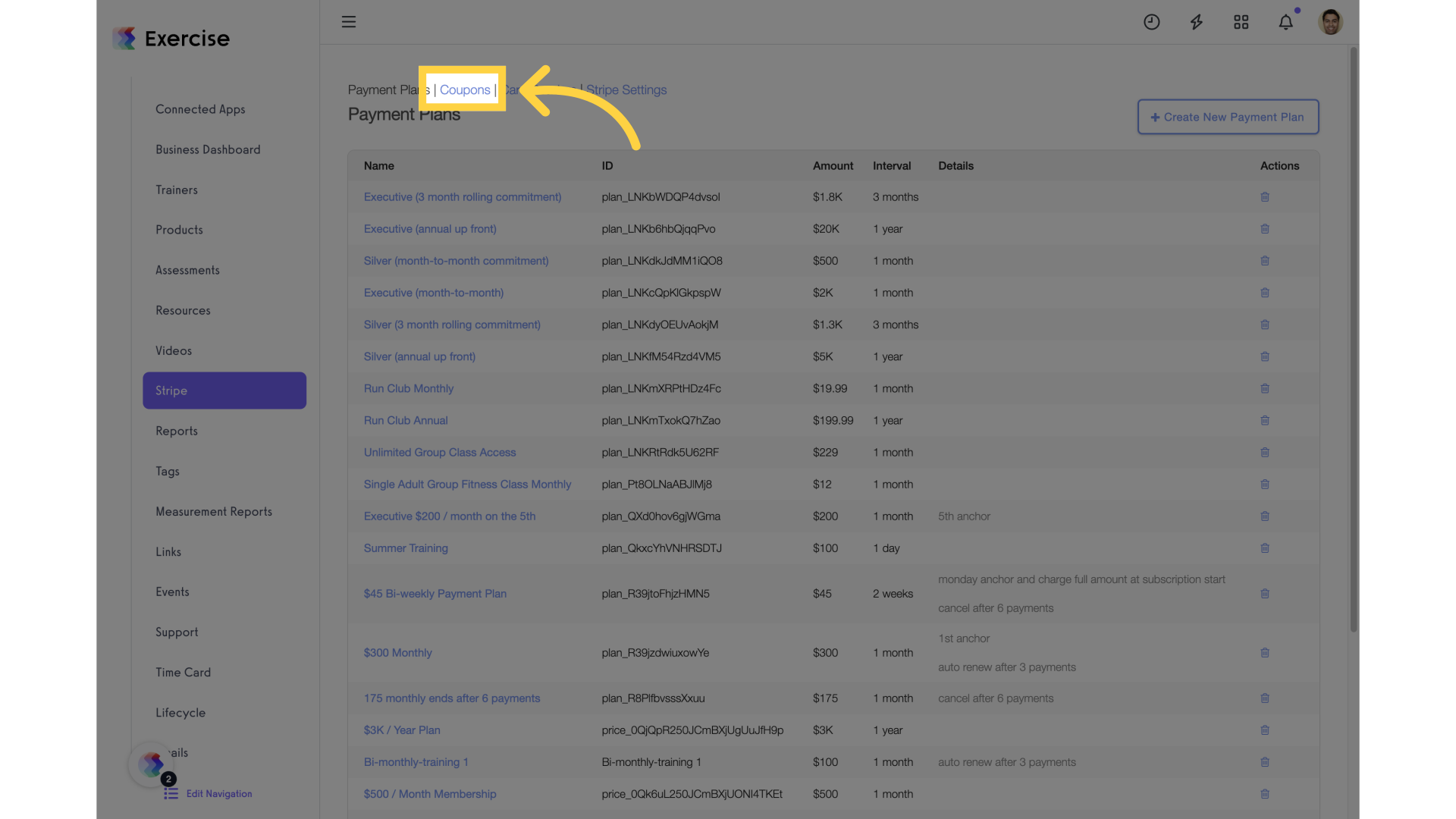Click the page vertical scrollbar
The height and width of the screenshot is (819, 1456).
1354,340
